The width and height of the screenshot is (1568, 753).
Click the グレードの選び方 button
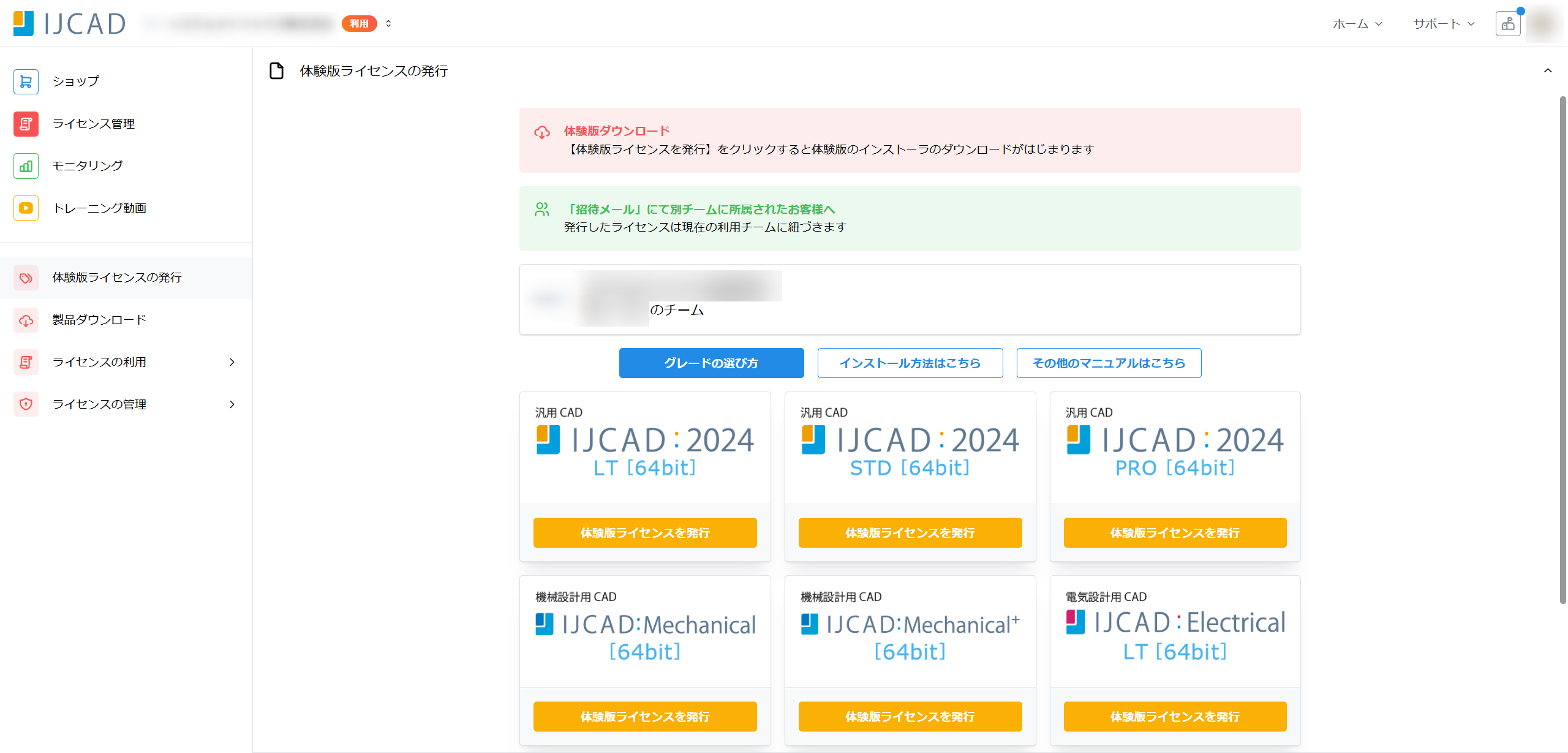point(711,363)
